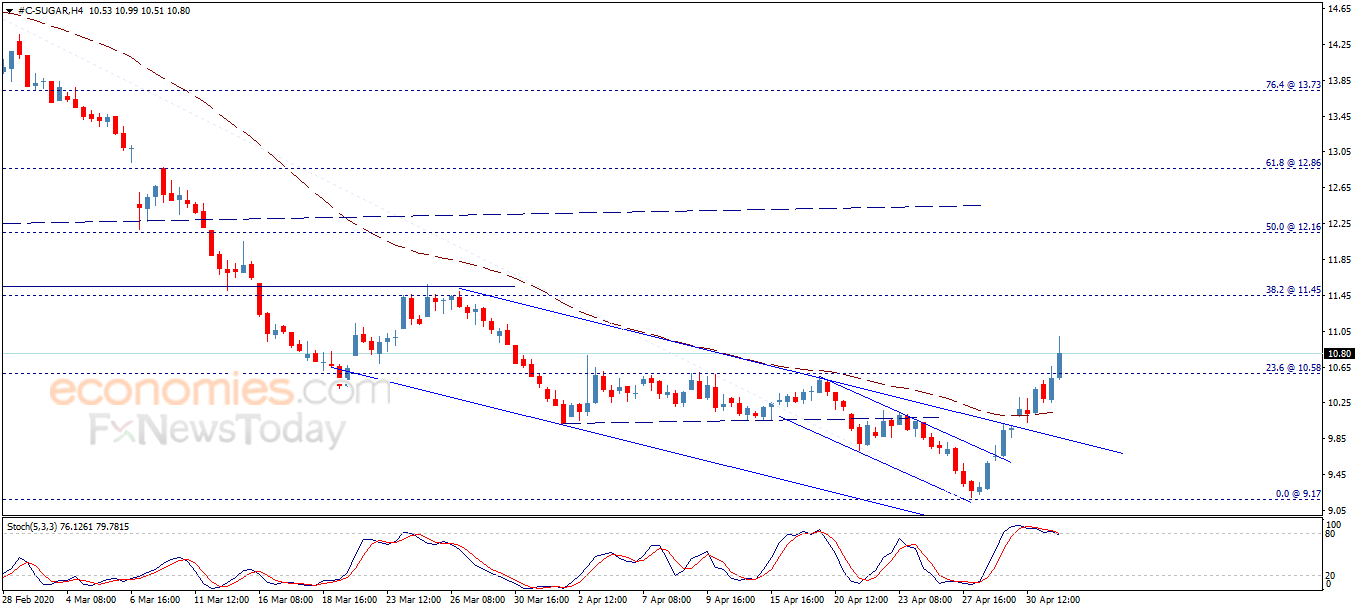Select the 26 Mar 08:00 time label
The height and width of the screenshot is (611, 1362).
pyautogui.click(x=478, y=600)
